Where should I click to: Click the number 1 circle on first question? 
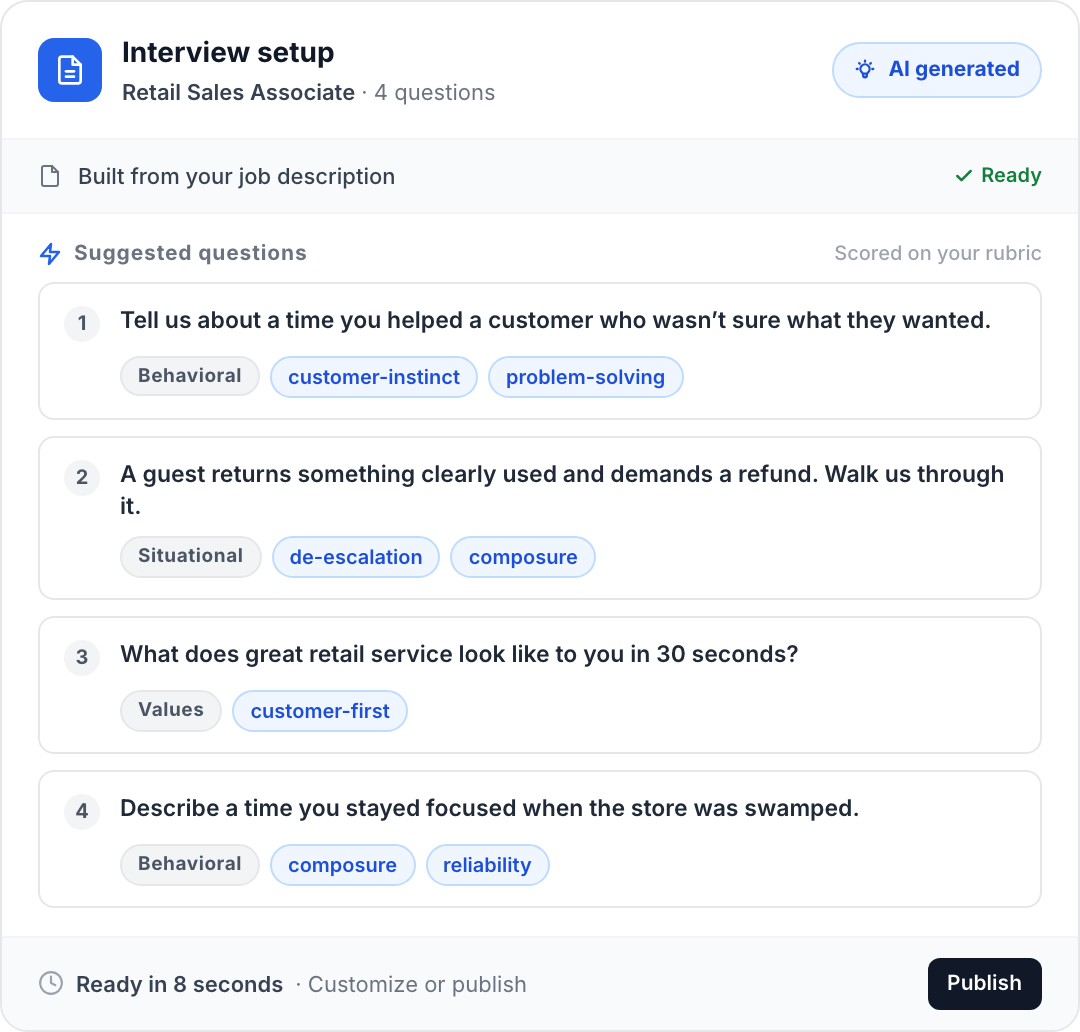tap(82, 324)
